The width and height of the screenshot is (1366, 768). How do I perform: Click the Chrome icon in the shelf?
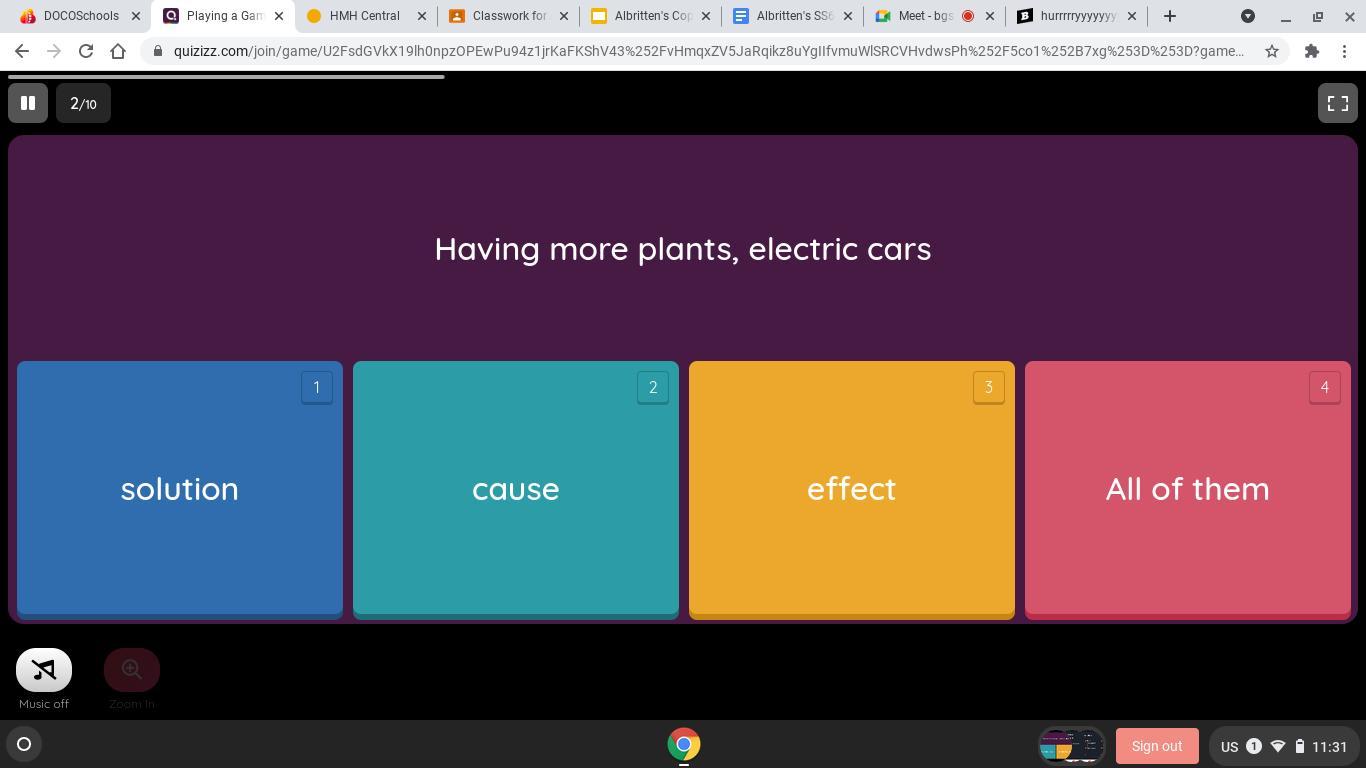[684, 744]
